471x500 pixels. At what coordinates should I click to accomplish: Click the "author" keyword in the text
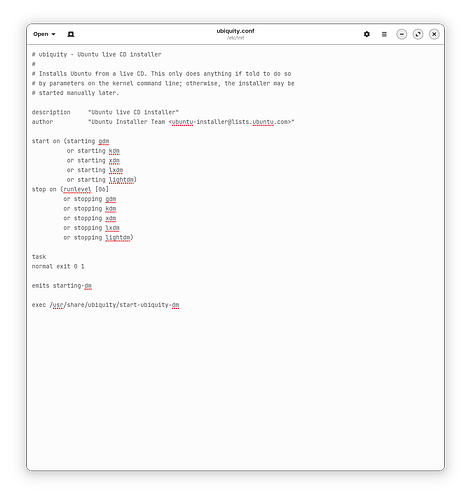coord(42,122)
